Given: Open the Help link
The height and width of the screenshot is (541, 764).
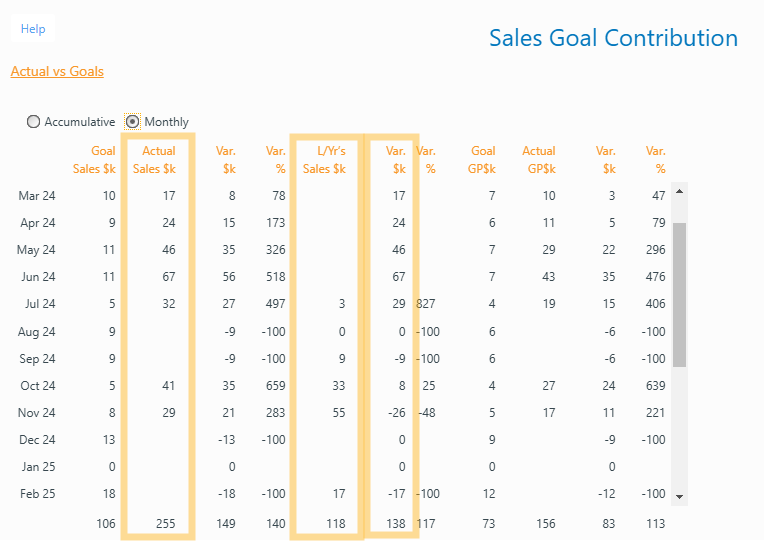Looking at the screenshot, I should (x=33, y=29).
